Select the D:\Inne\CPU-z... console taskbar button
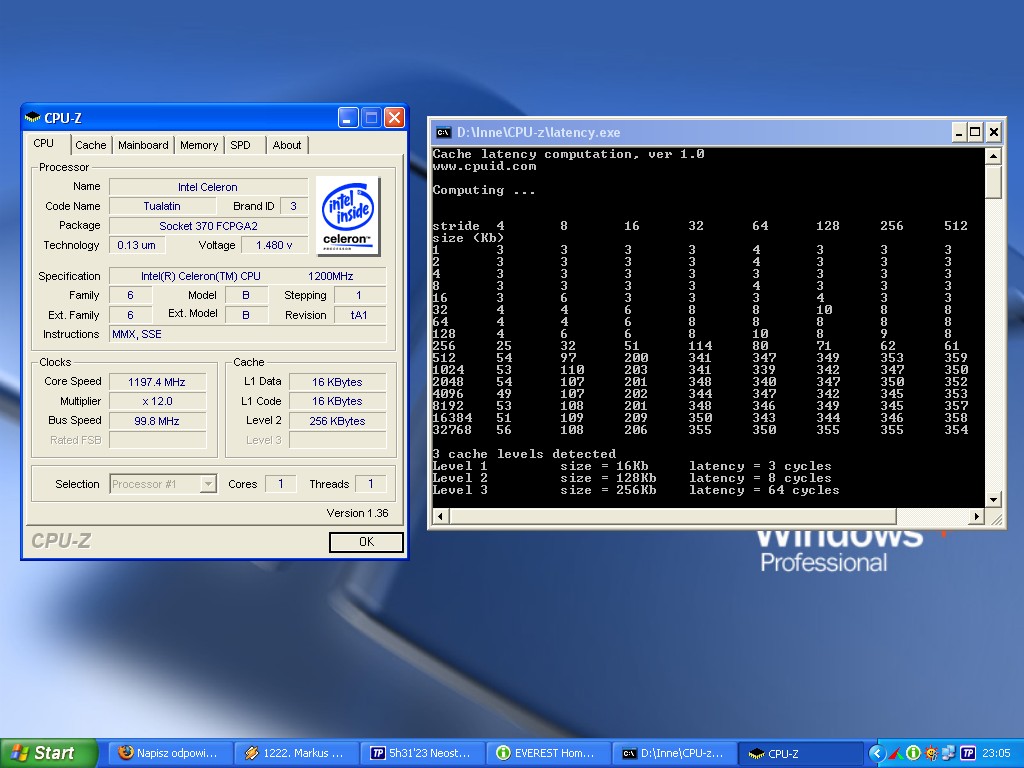Viewport: 1024px width, 768px height. (x=675, y=753)
